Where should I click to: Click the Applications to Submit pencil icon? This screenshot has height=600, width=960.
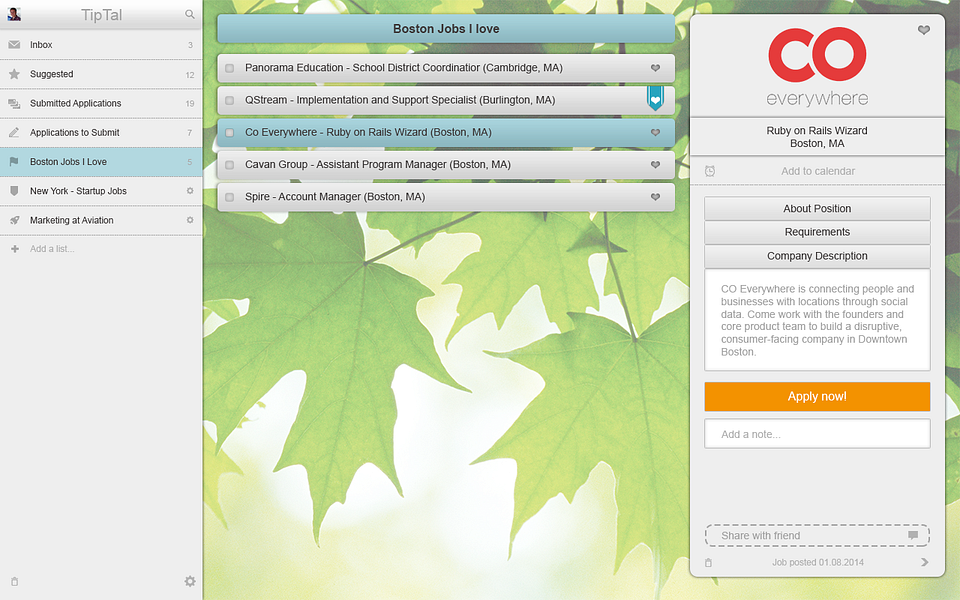[x=14, y=132]
